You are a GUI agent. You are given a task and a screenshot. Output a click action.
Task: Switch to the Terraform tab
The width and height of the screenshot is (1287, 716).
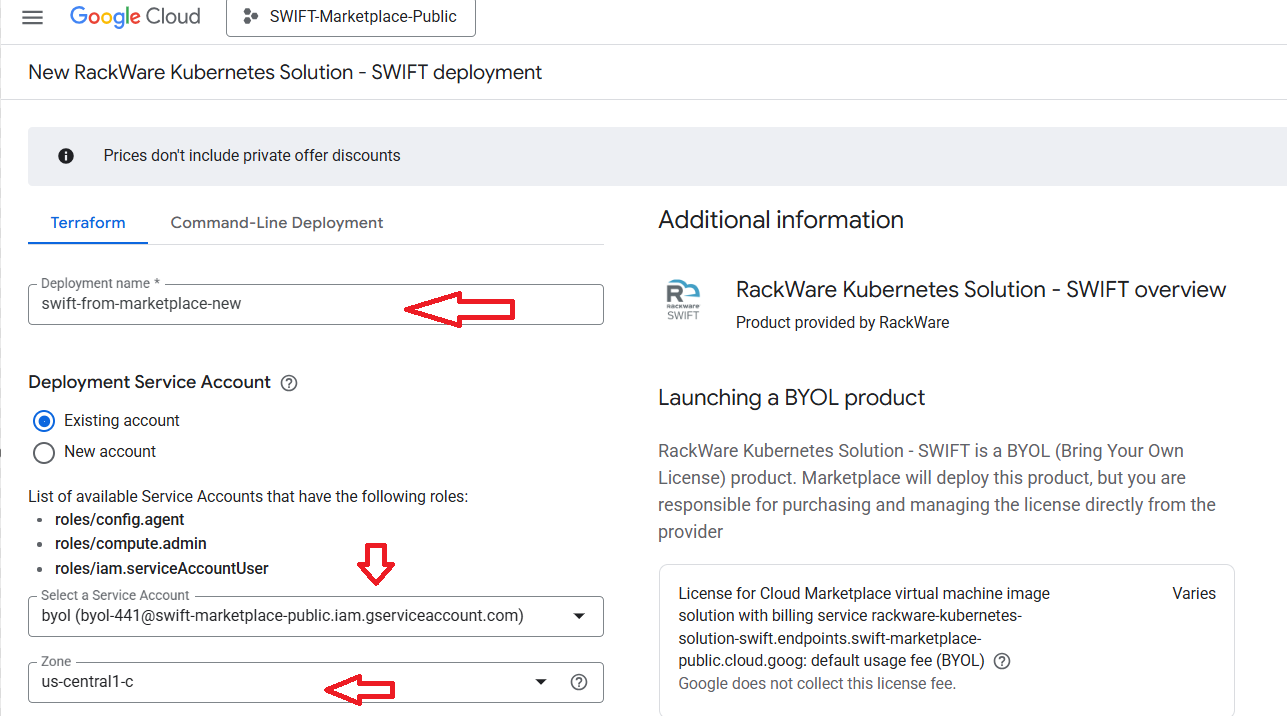point(88,222)
